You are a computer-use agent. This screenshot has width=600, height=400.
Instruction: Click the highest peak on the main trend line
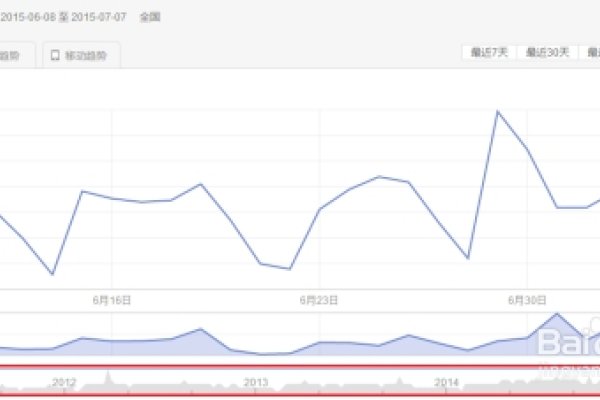click(498, 111)
